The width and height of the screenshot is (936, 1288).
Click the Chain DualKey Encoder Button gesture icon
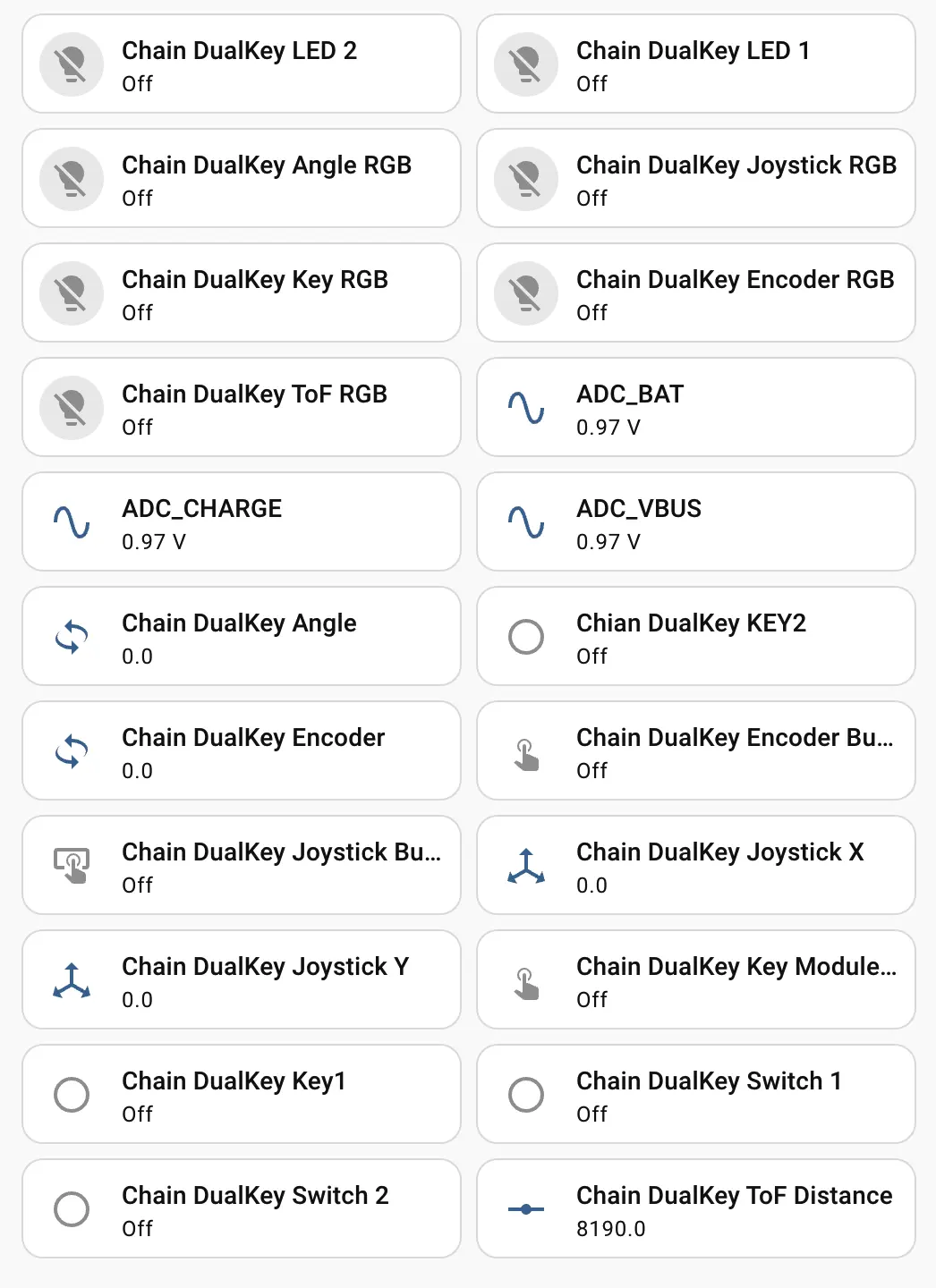pyautogui.click(x=526, y=751)
